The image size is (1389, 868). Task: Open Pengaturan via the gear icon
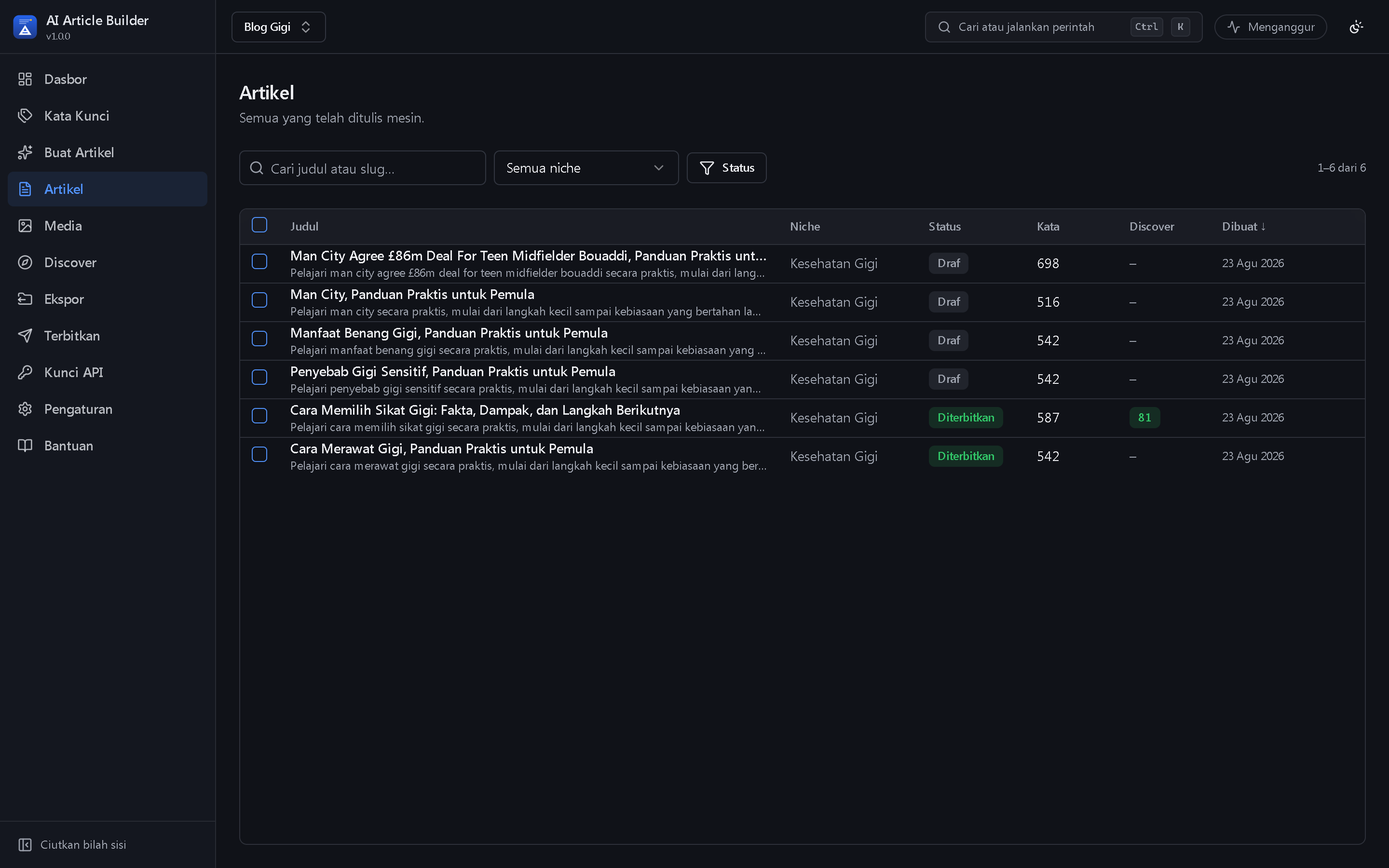click(x=25, y=409)
